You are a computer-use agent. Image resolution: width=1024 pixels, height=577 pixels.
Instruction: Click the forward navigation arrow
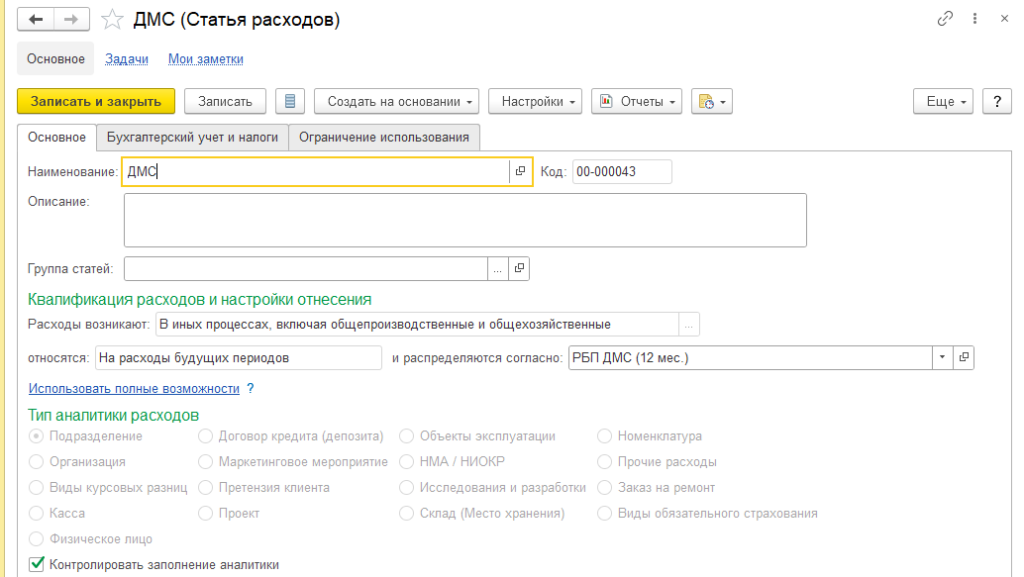(71, 20)
